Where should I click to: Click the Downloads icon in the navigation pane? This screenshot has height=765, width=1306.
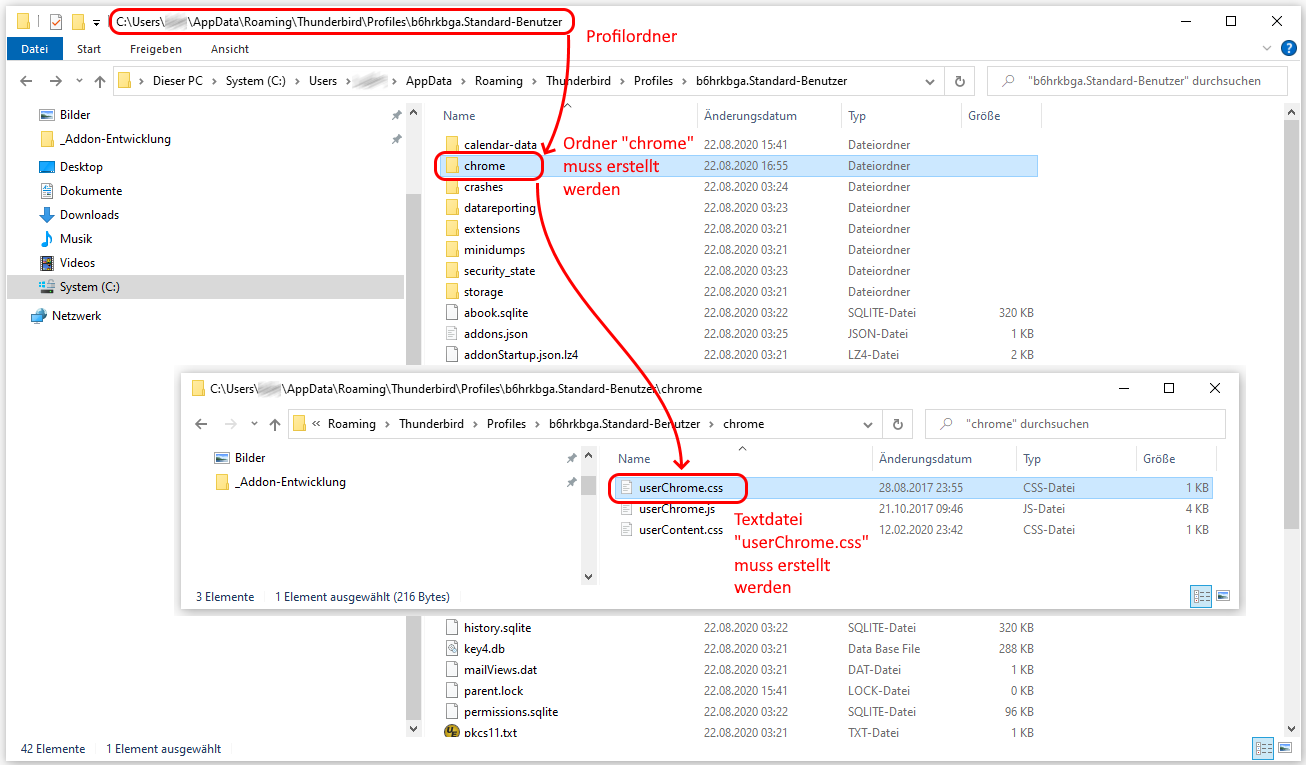coord(47,215)
